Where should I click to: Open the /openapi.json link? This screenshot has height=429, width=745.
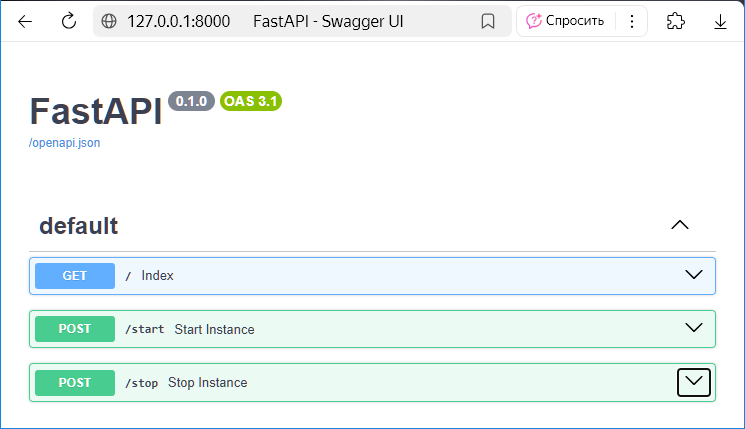(x=65, y=143)
